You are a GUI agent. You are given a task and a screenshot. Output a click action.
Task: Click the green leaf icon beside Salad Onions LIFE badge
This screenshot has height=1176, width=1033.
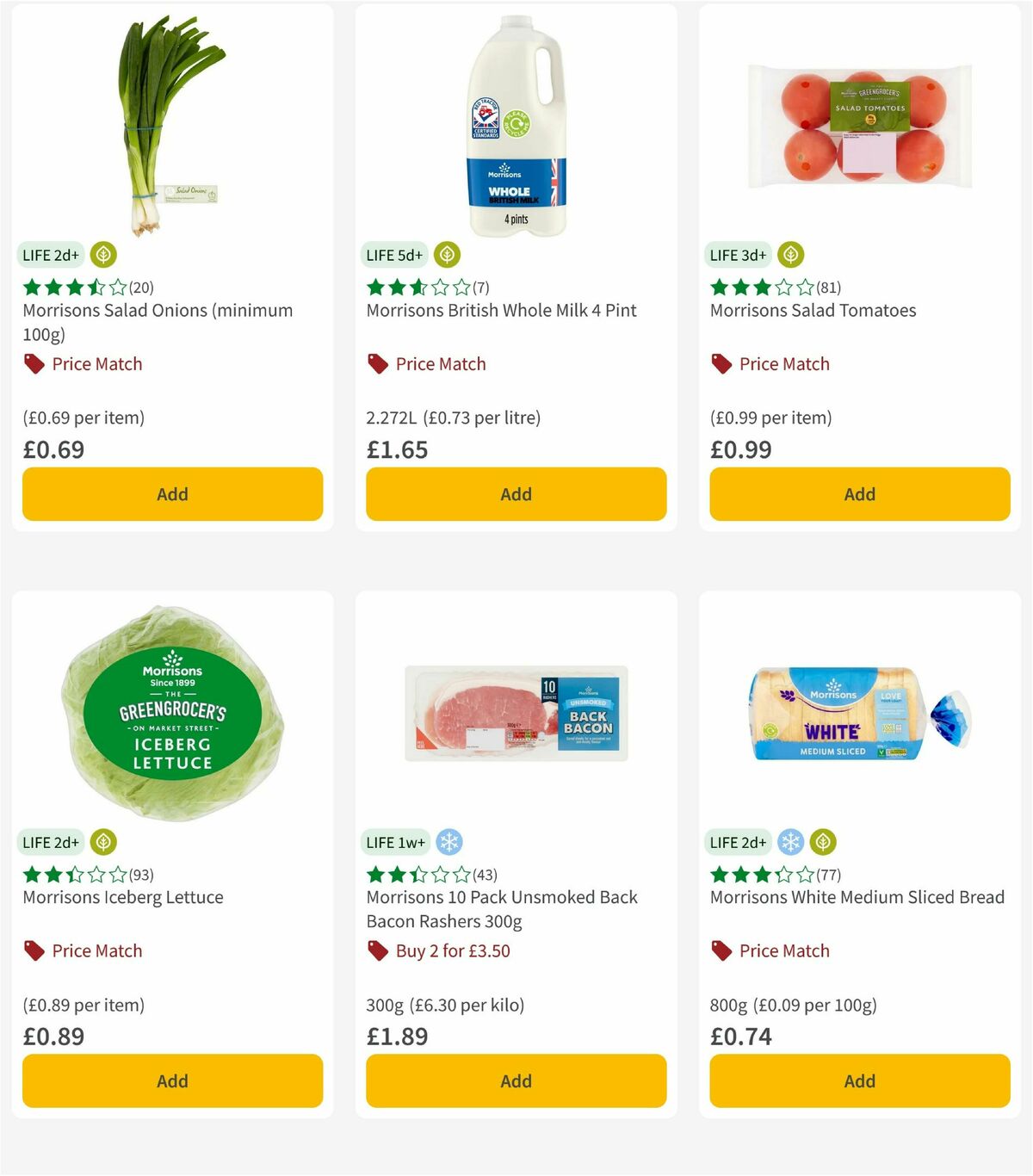pos(103,255)
